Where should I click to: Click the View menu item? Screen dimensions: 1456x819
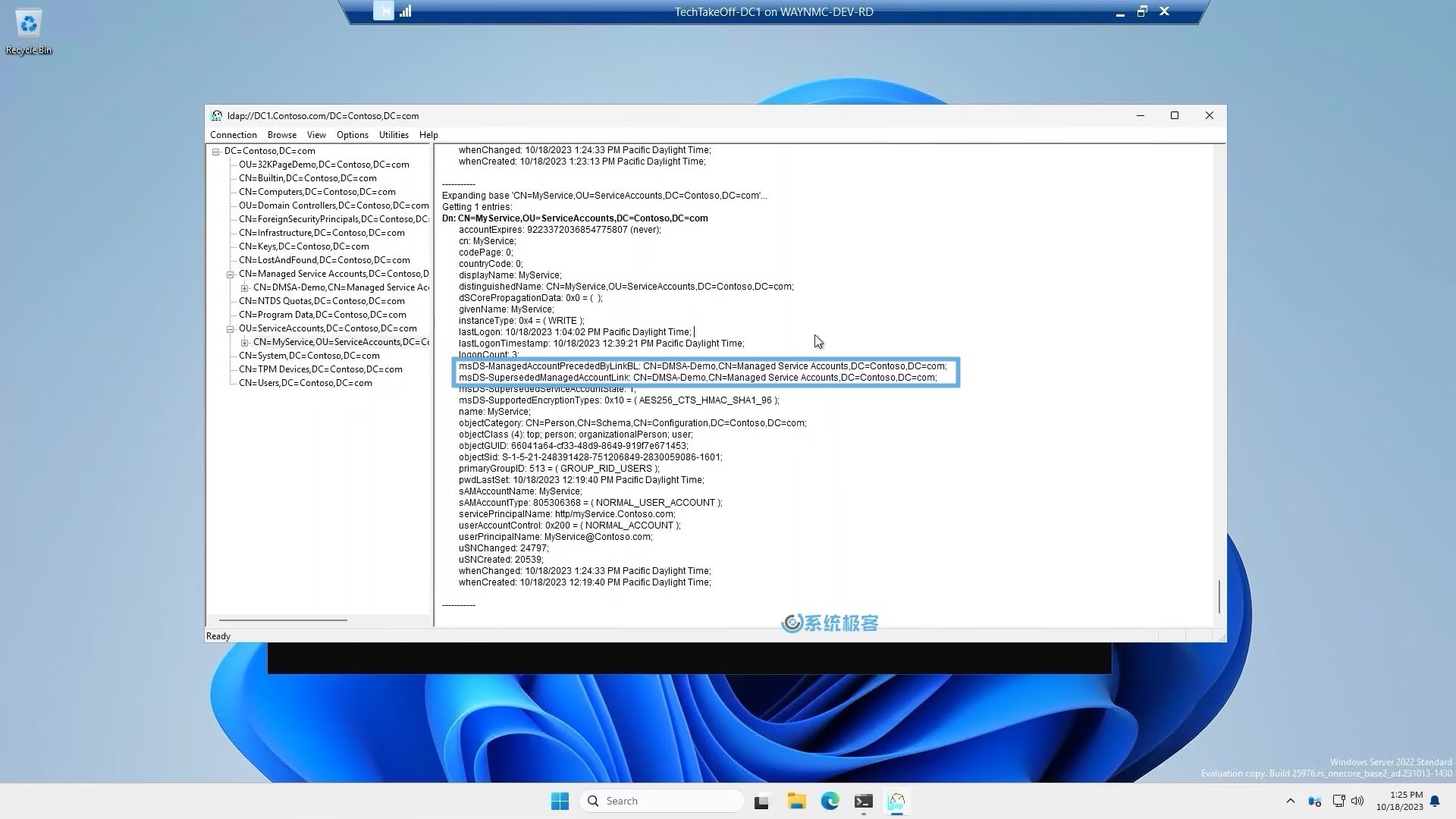(x=316, y=135)
